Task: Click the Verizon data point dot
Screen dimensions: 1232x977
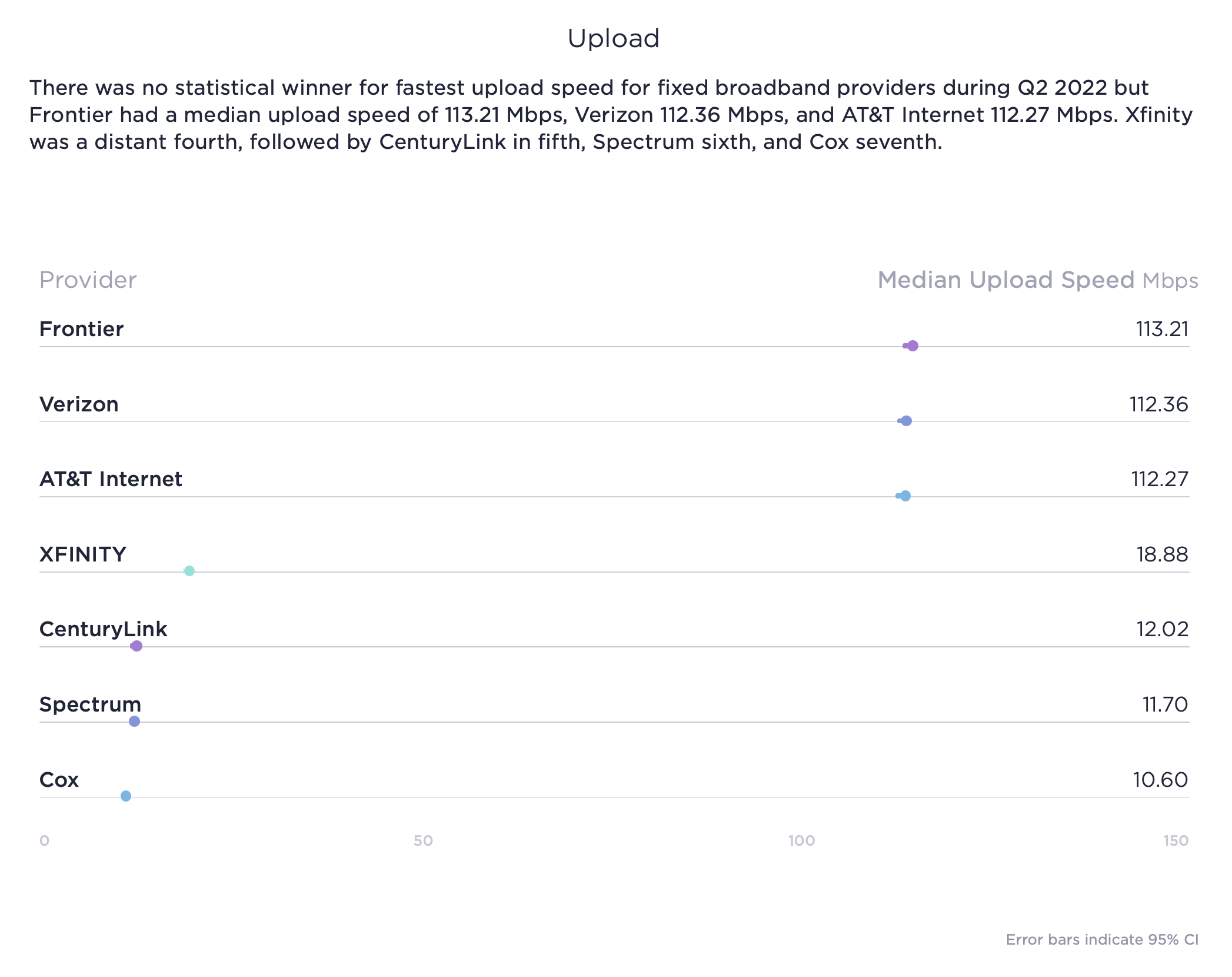Action: pyautogui.click(x=906, y=421)
